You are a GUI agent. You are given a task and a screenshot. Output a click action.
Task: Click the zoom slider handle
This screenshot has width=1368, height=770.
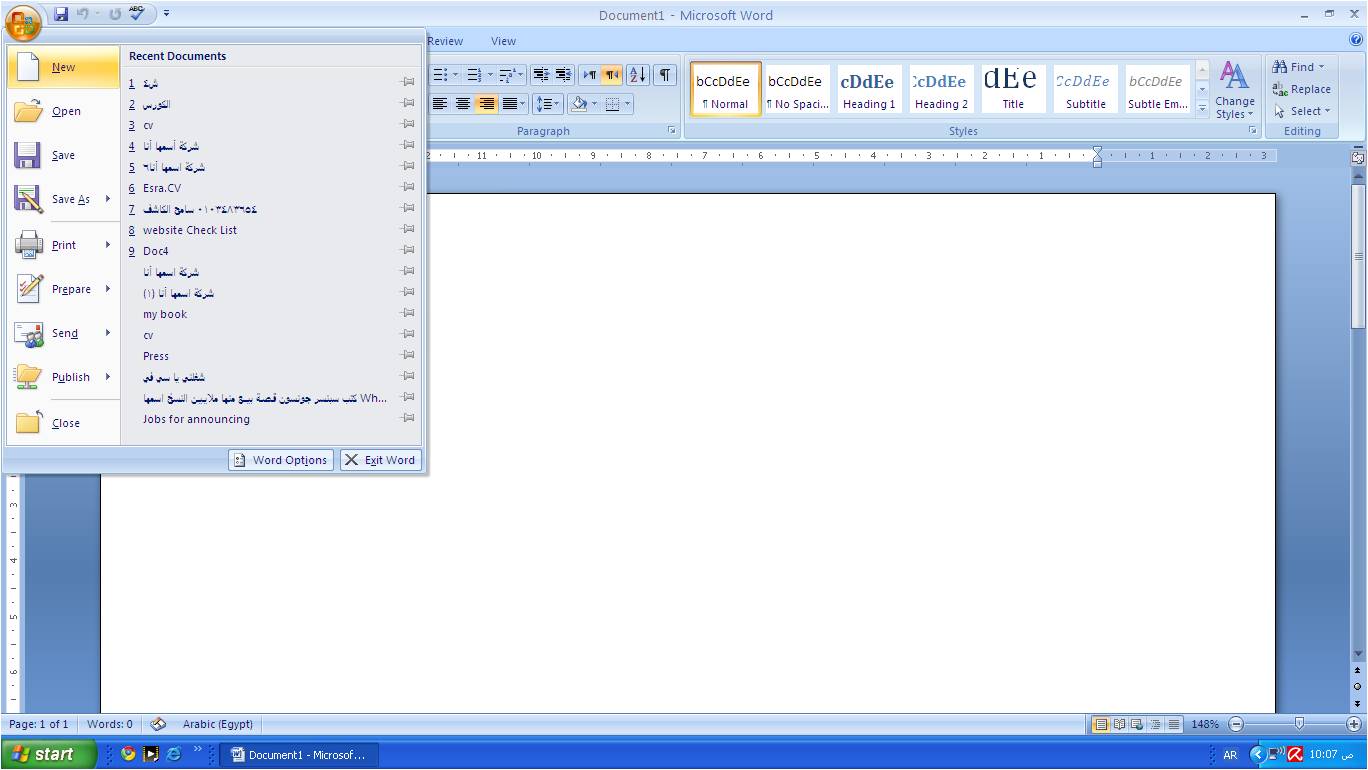[1299, 724]
